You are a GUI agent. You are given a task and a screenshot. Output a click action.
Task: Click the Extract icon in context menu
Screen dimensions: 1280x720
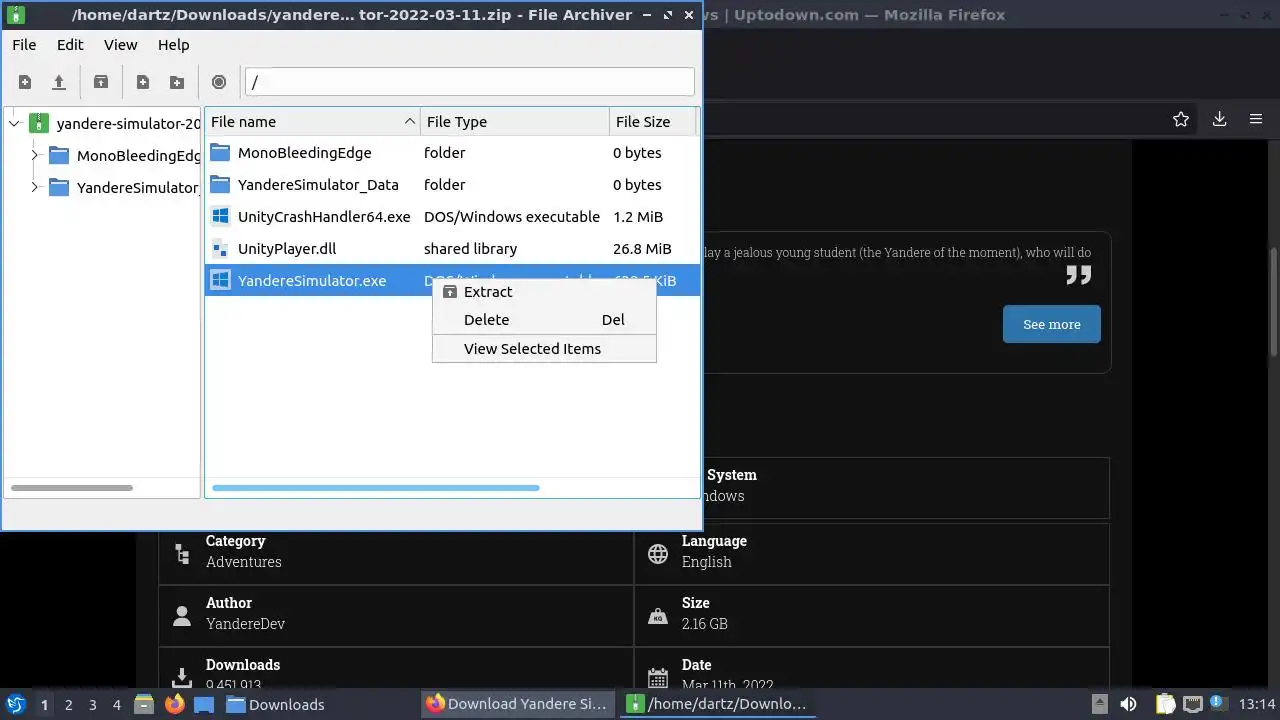(450, 292)
